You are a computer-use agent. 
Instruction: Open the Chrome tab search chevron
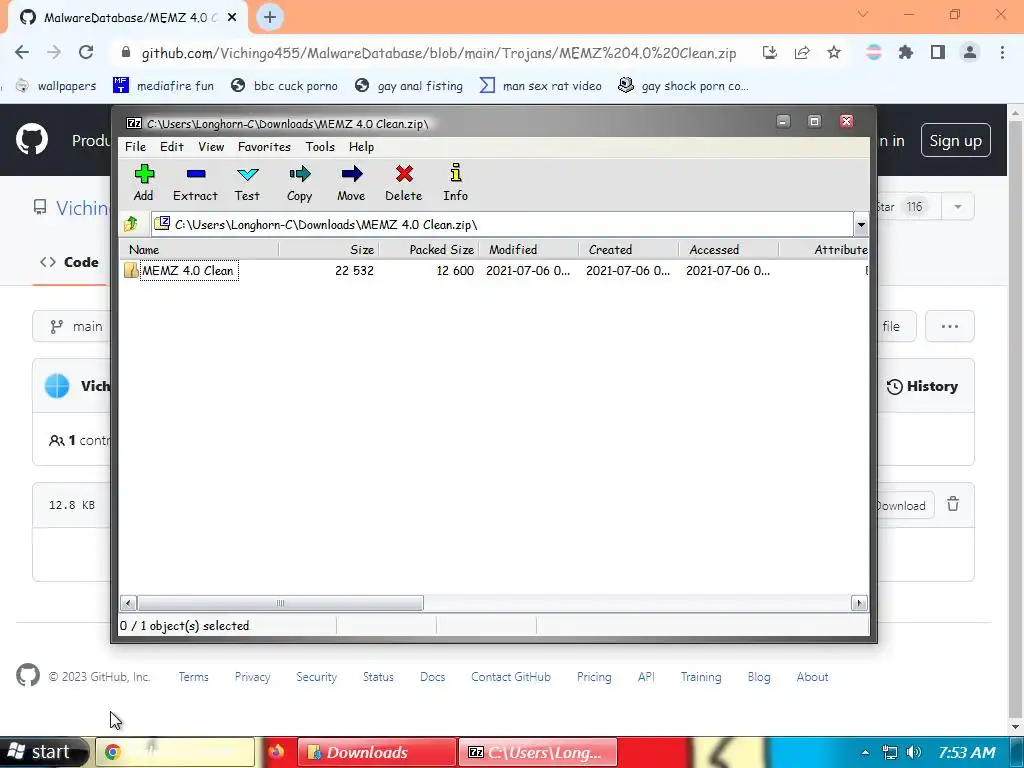click(x=863, y=14)
